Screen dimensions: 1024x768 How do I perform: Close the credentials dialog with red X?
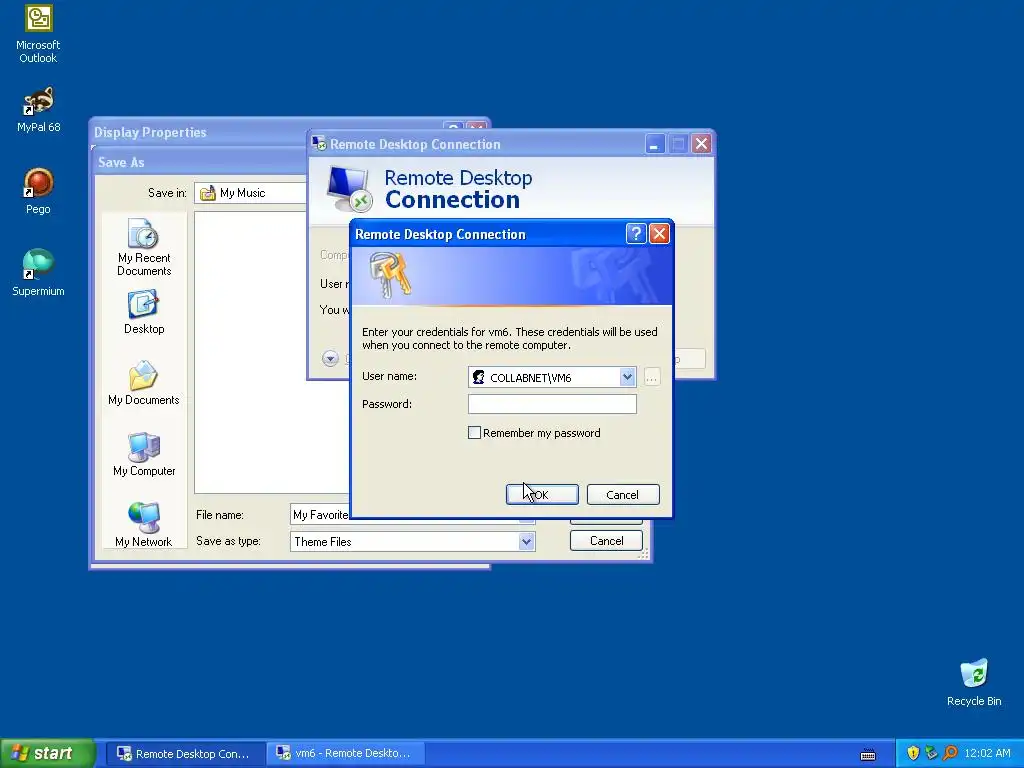[659, 234]
